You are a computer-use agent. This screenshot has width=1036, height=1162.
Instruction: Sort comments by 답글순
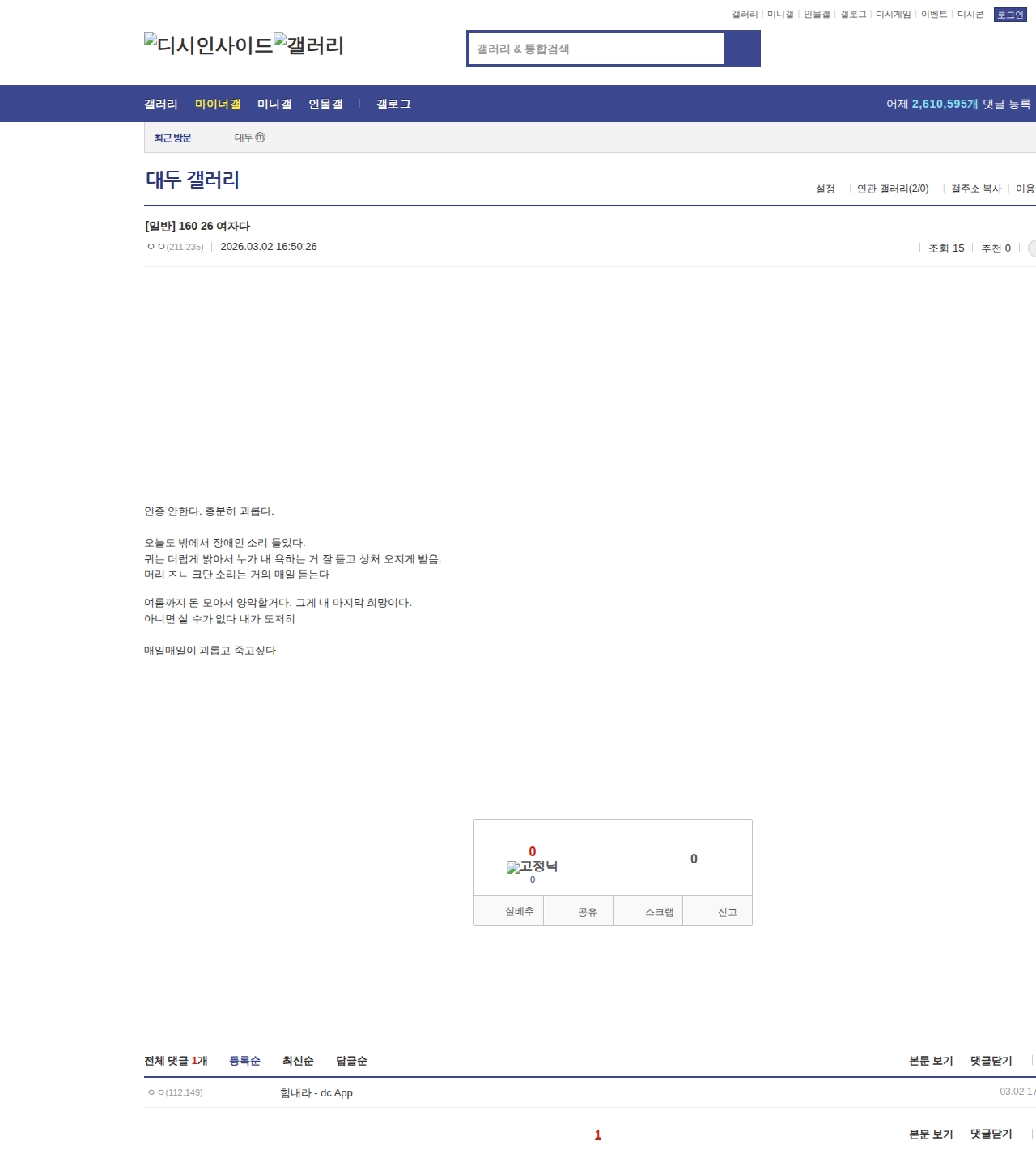click(x=351, y=1061)
